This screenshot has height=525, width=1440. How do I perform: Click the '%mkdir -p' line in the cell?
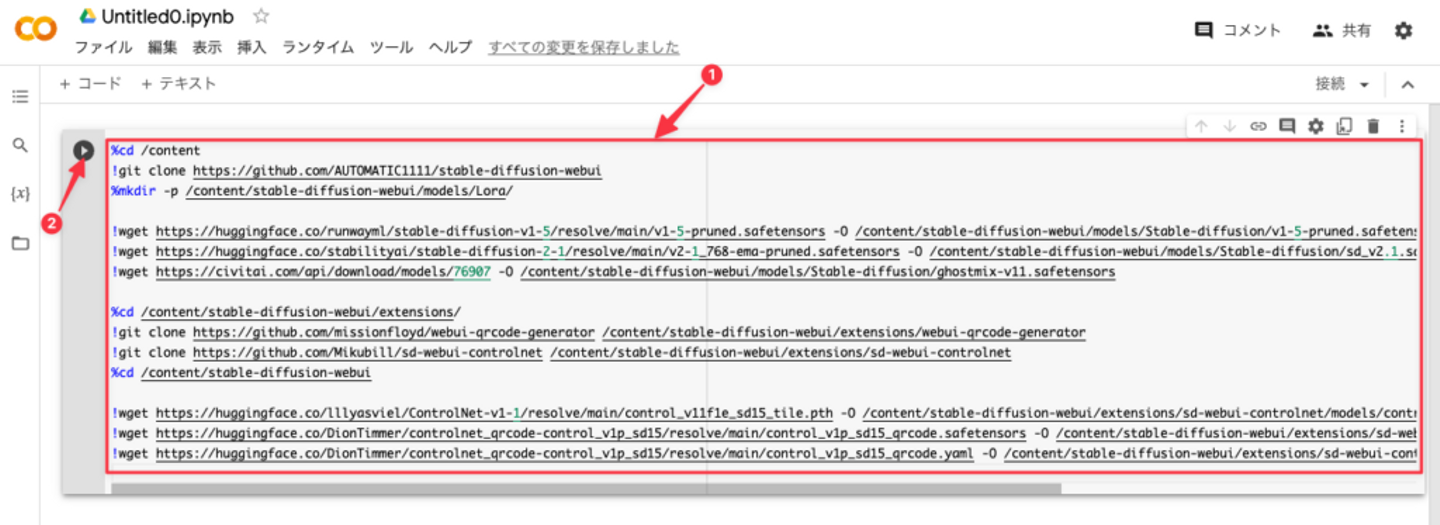[312, 191]
